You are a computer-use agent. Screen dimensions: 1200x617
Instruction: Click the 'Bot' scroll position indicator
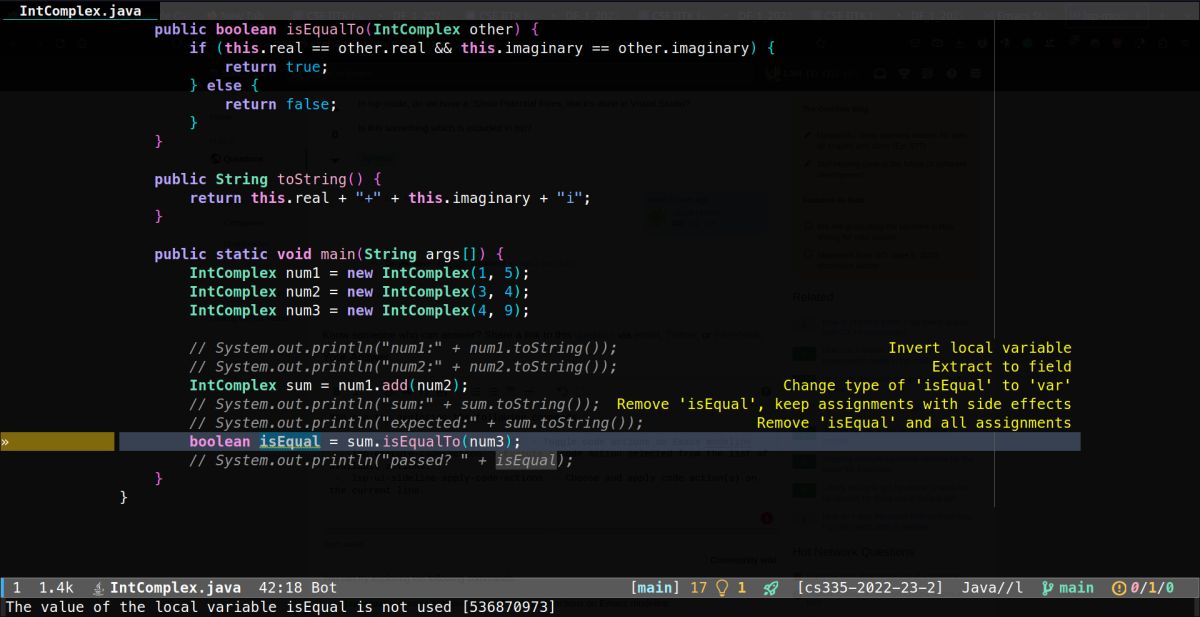pos(324,588)
